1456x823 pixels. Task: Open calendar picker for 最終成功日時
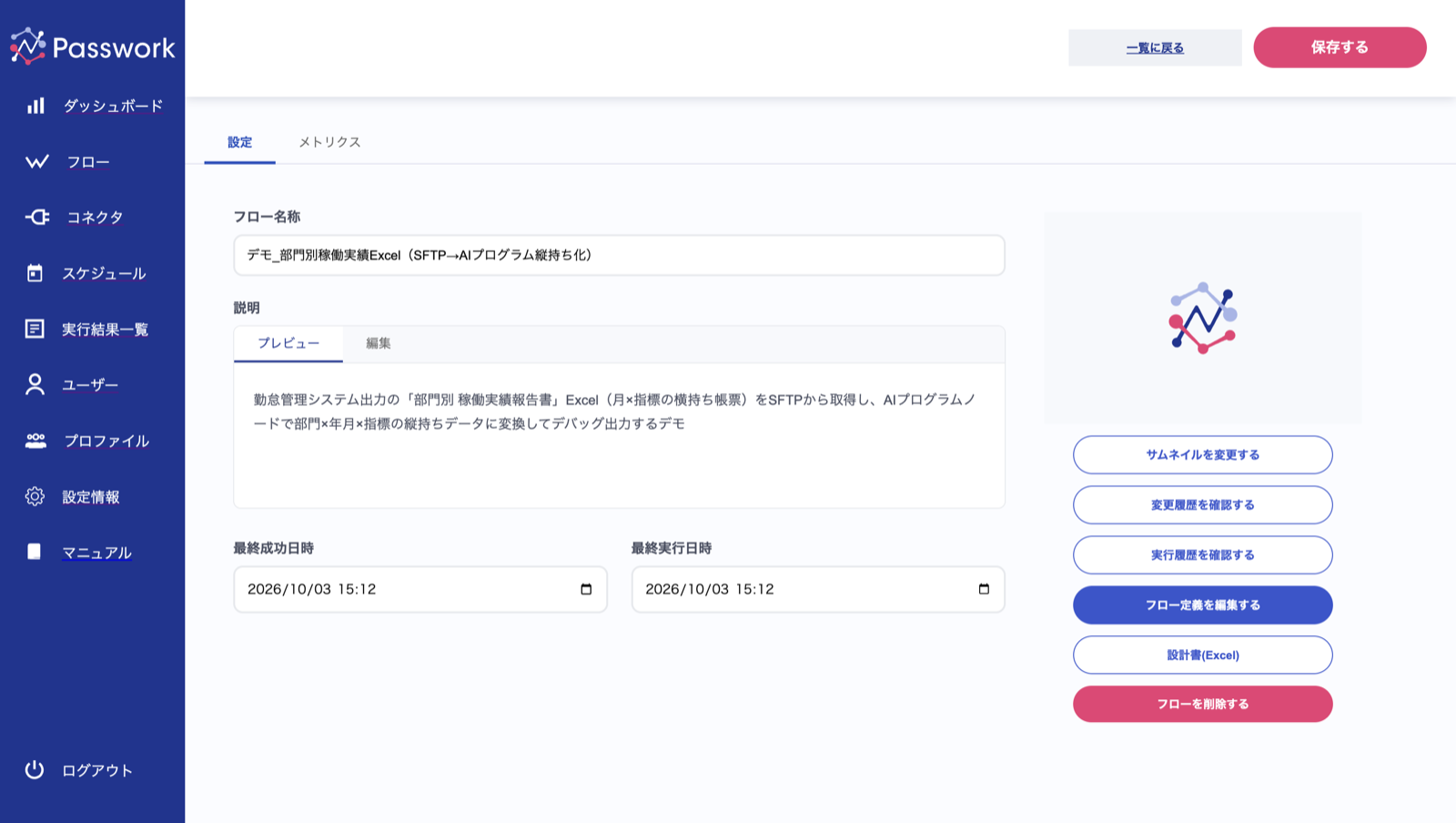click(x=586, y=589)
